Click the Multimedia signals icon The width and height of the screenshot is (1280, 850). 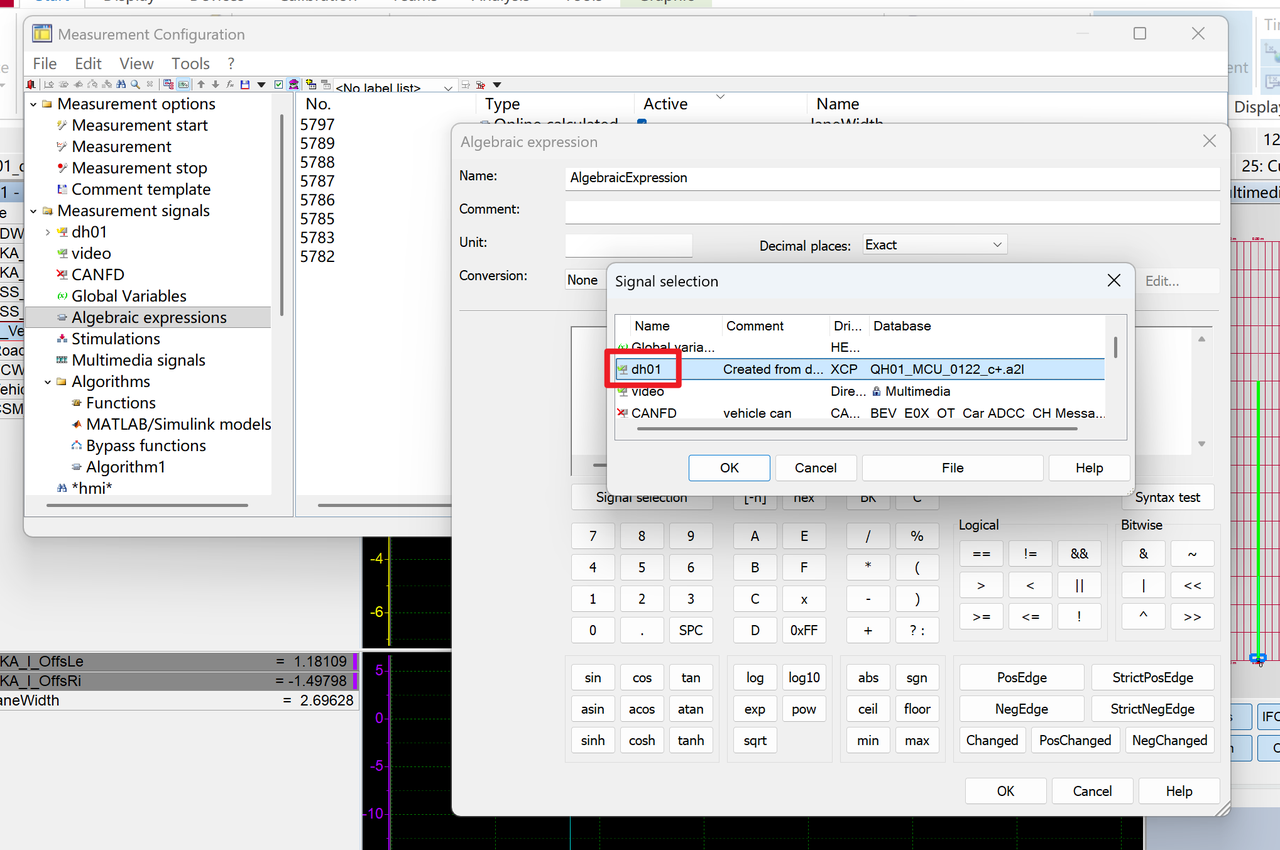[x=62, y=360]
